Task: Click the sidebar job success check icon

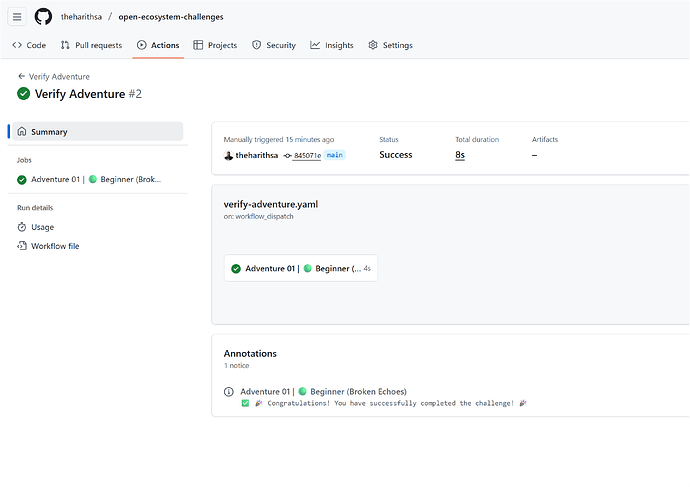Action: 22,179
